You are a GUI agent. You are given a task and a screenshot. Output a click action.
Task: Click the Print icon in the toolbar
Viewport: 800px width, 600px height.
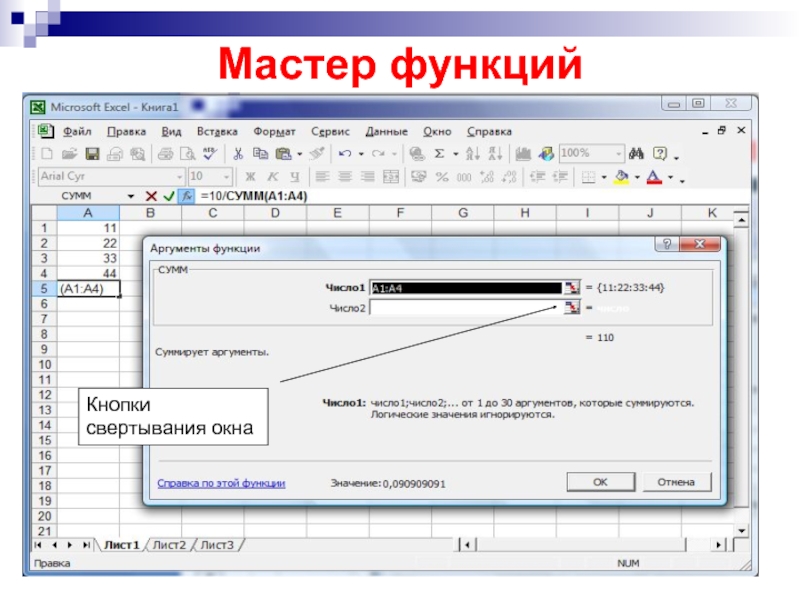165,154
